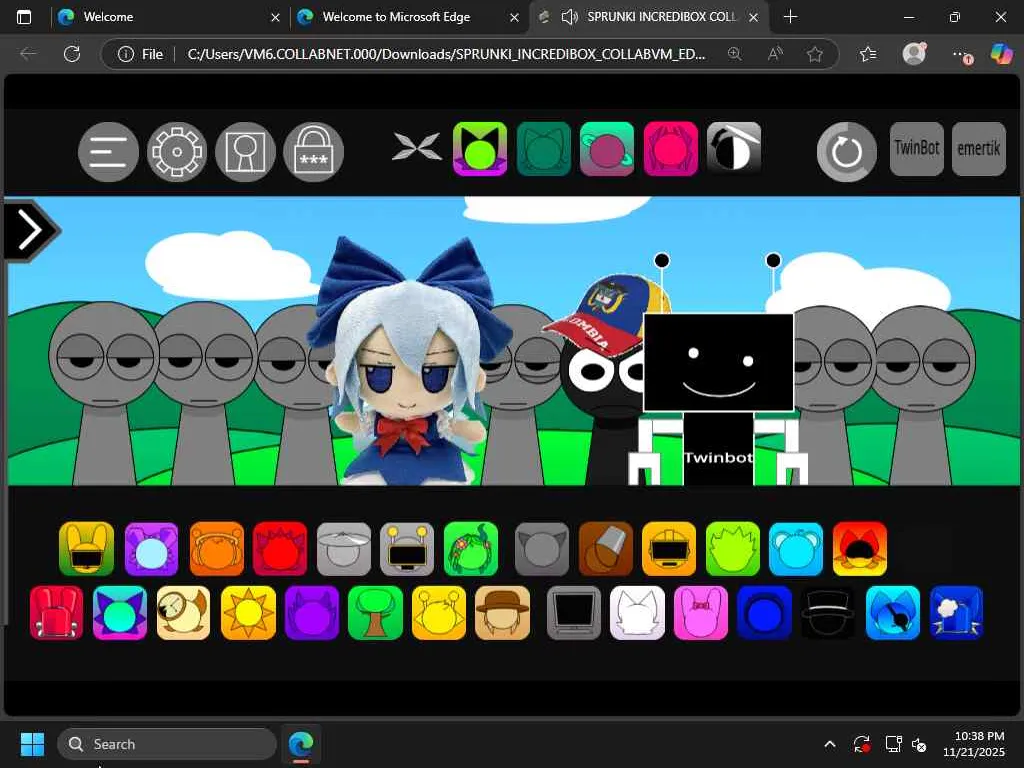Pick the teal face on purple star icon
The width and height of the screenshot is (1024, 768).
(120, 613)
